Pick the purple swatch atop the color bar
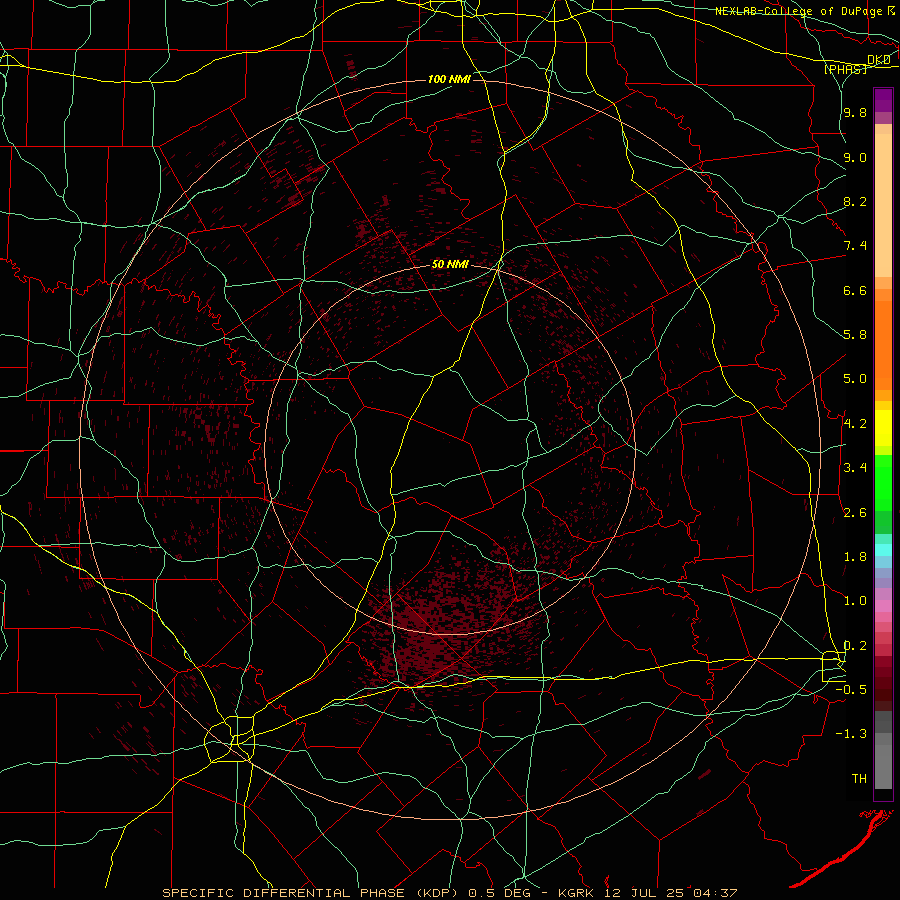 (883, 100)
